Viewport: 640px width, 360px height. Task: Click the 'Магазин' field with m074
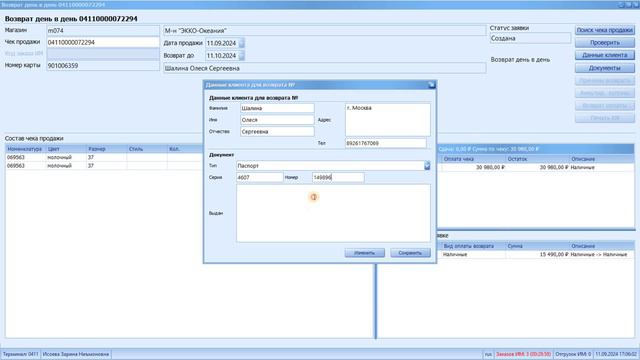(x=103, y=31)
